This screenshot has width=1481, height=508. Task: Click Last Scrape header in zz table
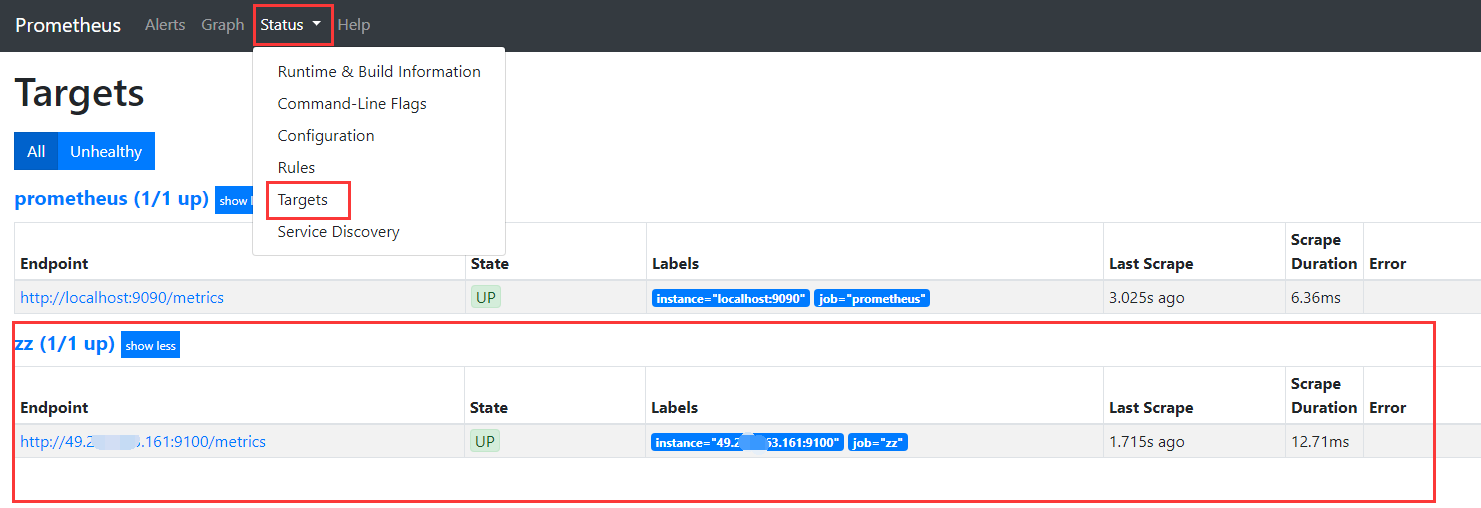pos(1151,408)
